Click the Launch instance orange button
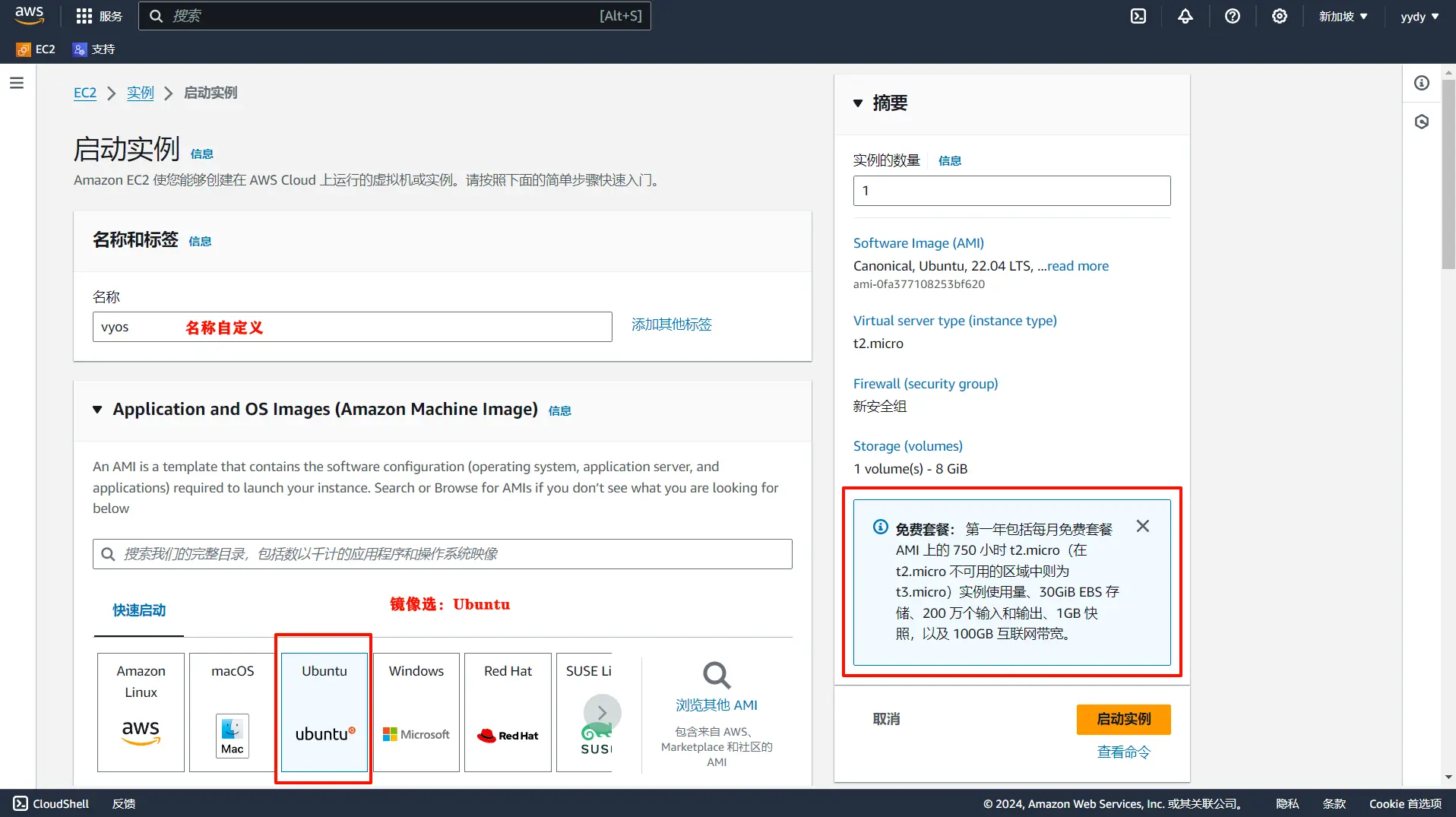 pyautogui.click(x=1124, y=719)
